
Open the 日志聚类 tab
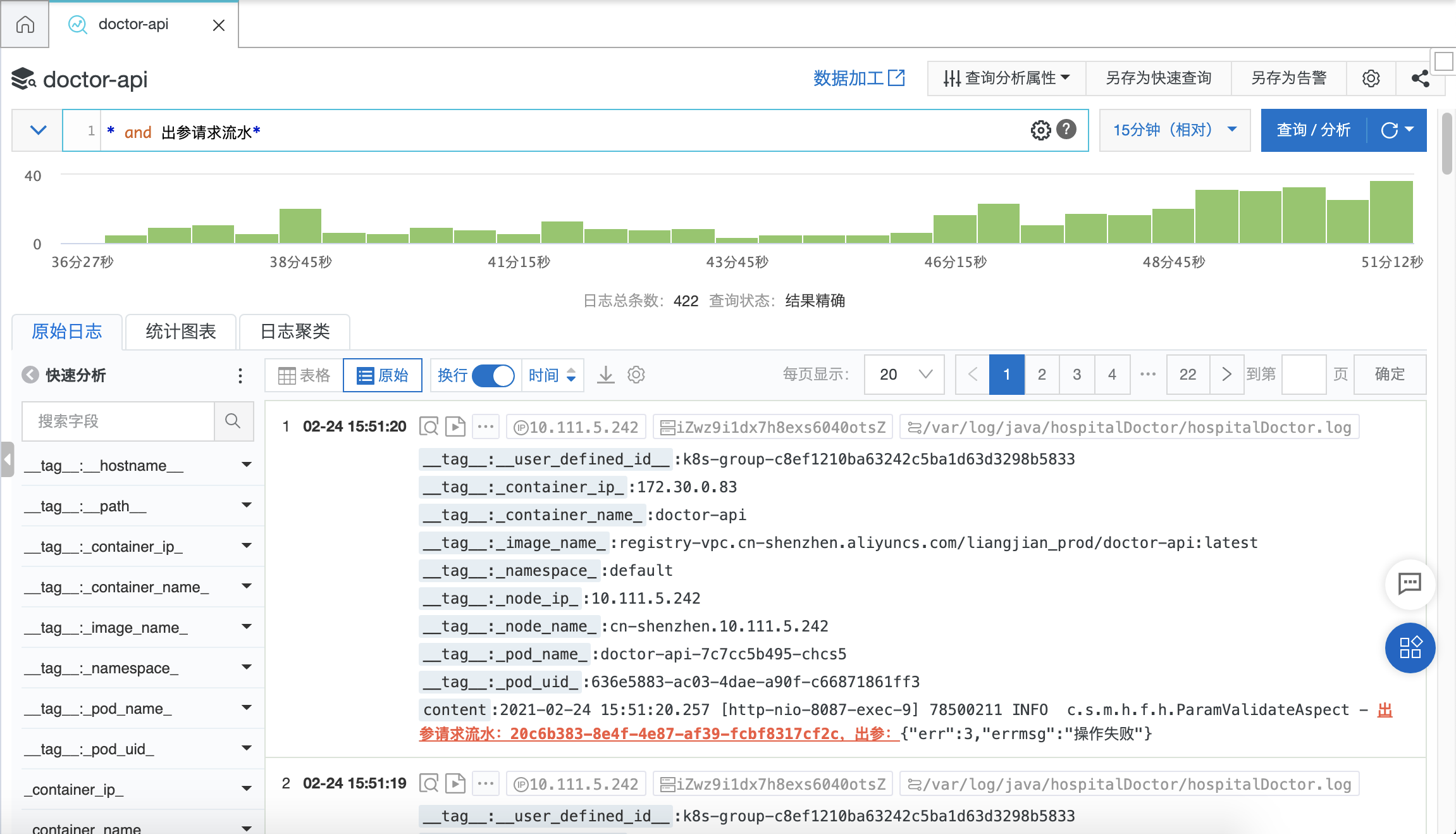[x=295, y=332]
